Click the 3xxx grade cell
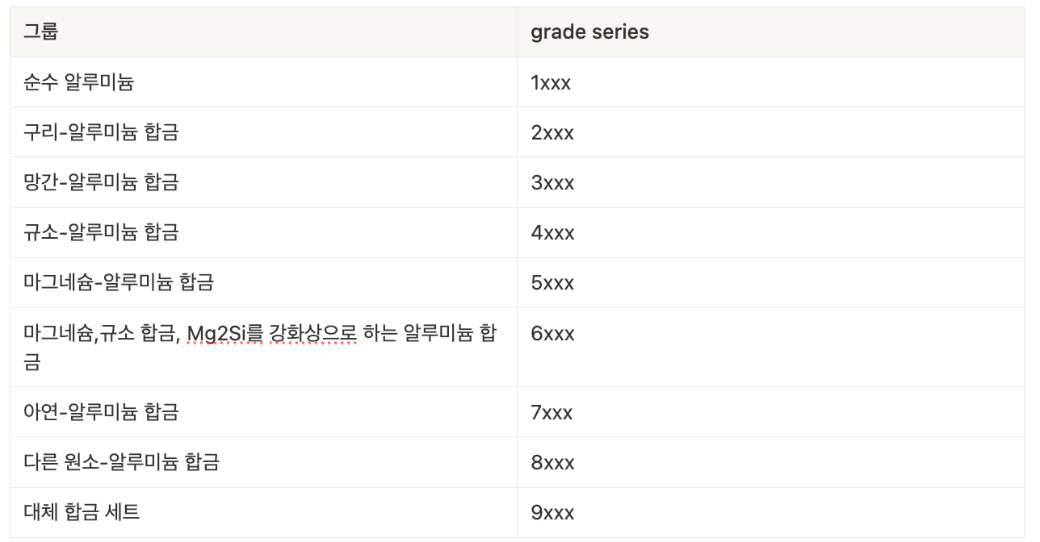This screenshot has height=542, width=1040. (771, 182)
